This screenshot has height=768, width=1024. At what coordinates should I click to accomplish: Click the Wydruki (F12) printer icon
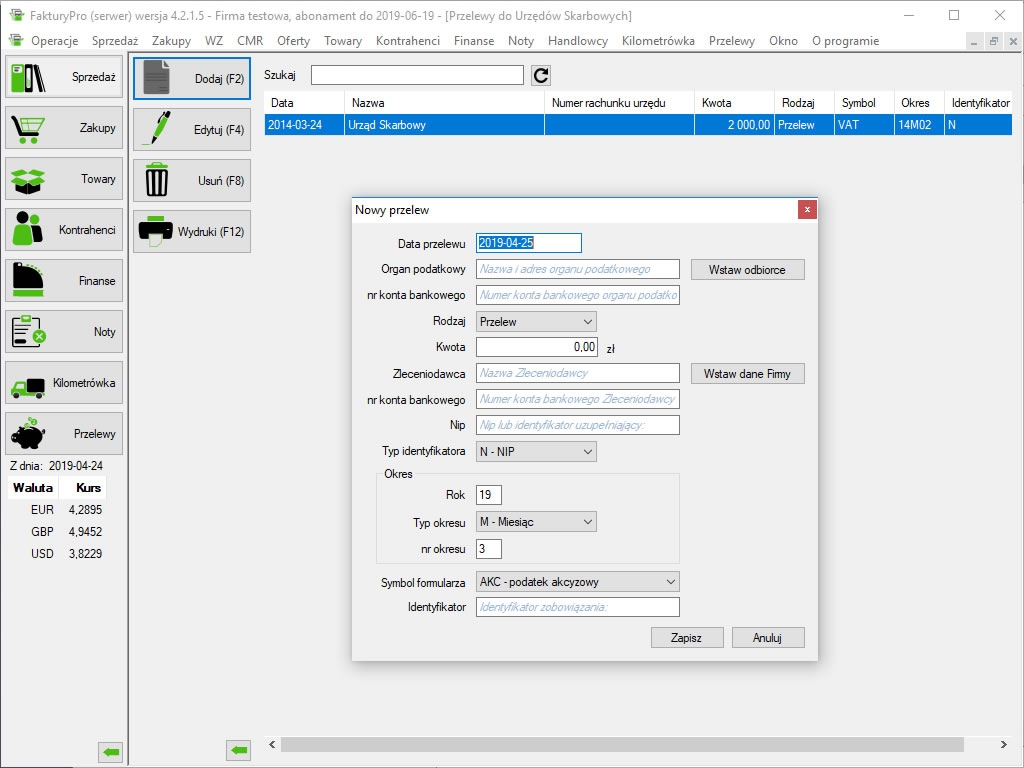click(156, 231)
